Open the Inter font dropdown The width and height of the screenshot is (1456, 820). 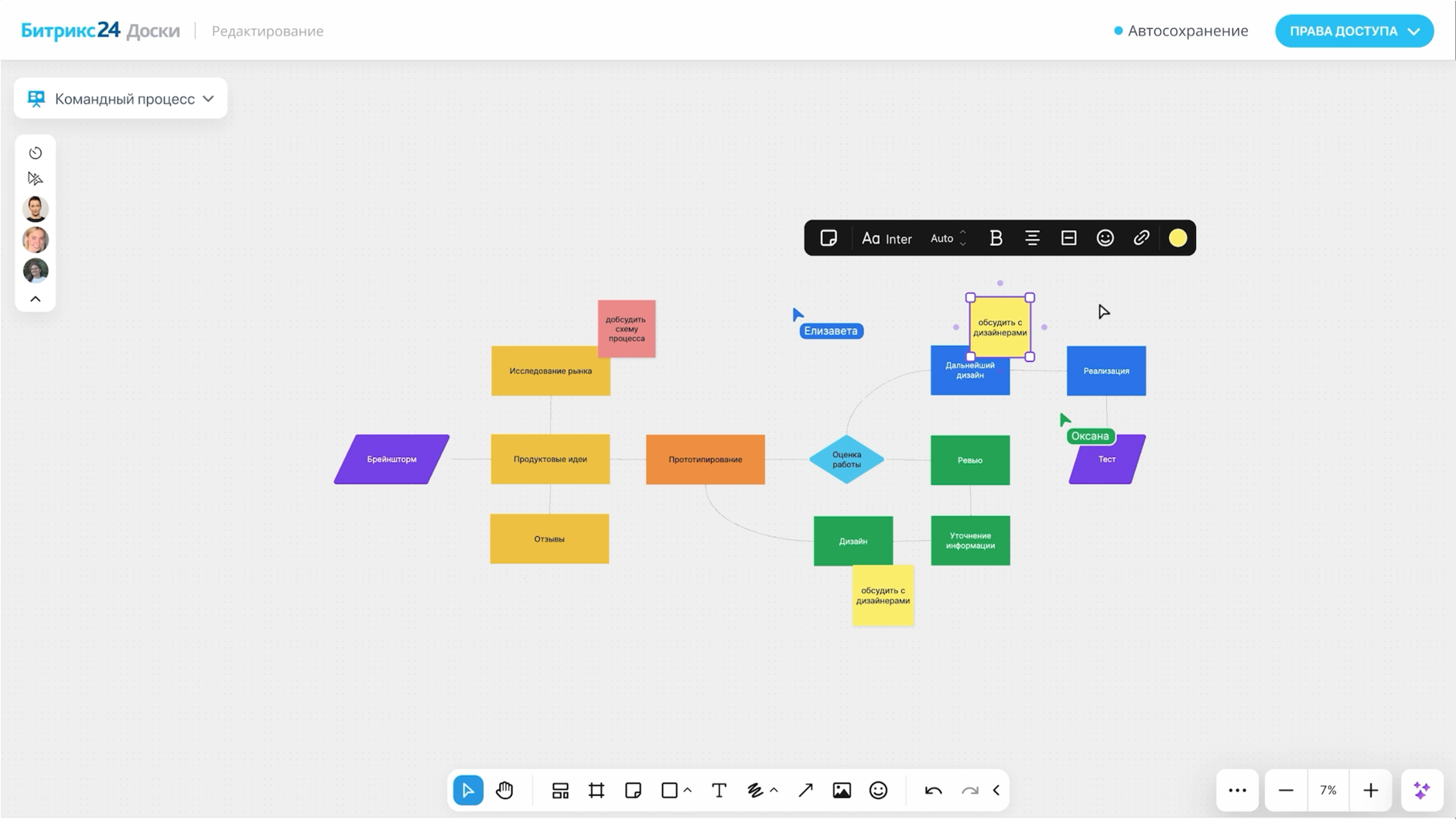point(887,238)
